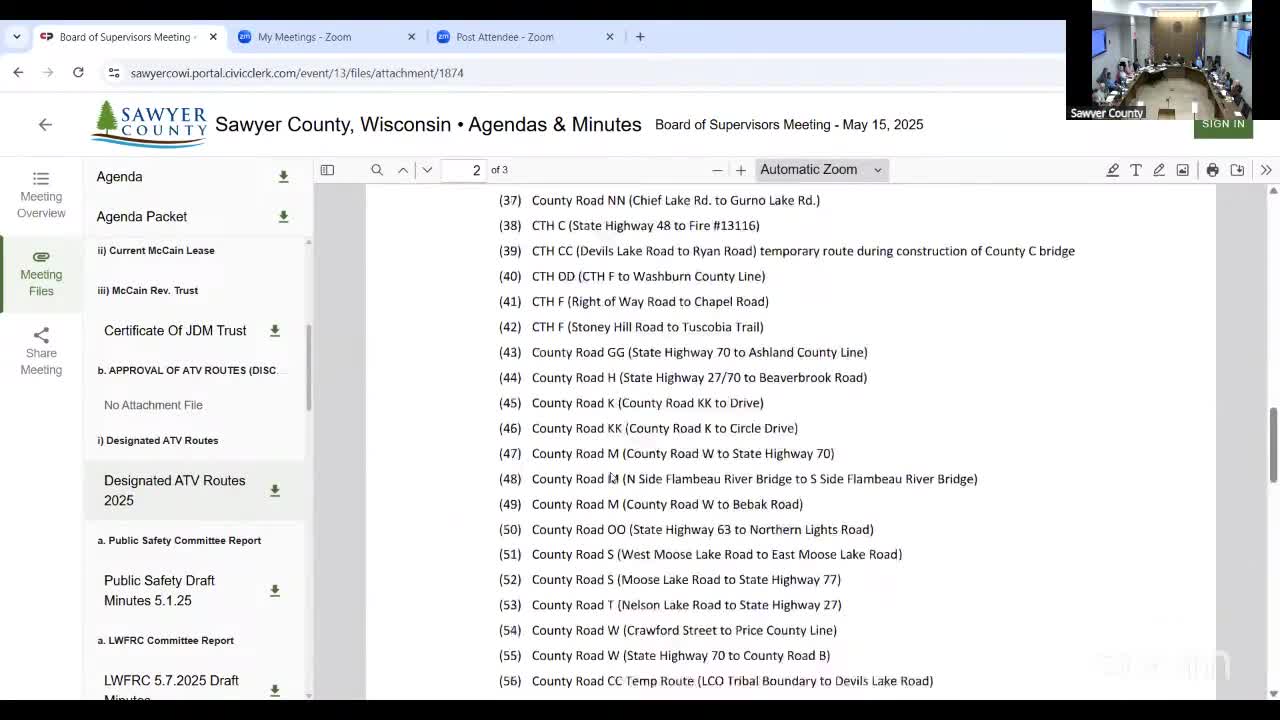Click route (39) CTH CC temporary route line
Viewport: 1280px width, 720px height.
click(x=787, y=251)
